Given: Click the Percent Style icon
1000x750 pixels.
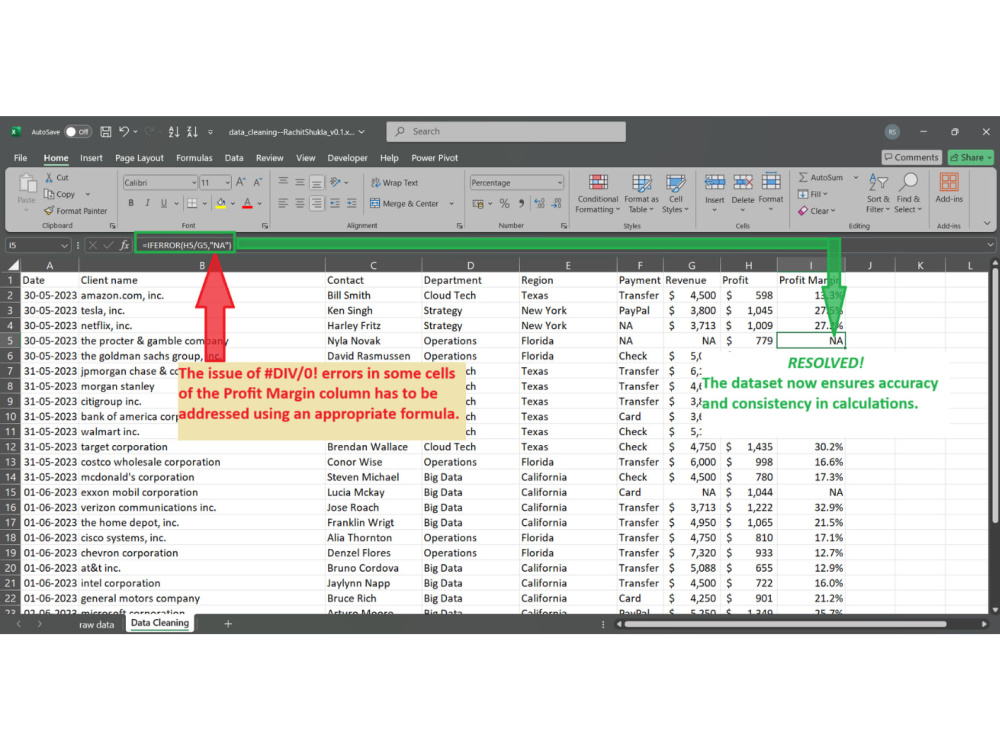Looking at the screenshot, I should 504,203.
